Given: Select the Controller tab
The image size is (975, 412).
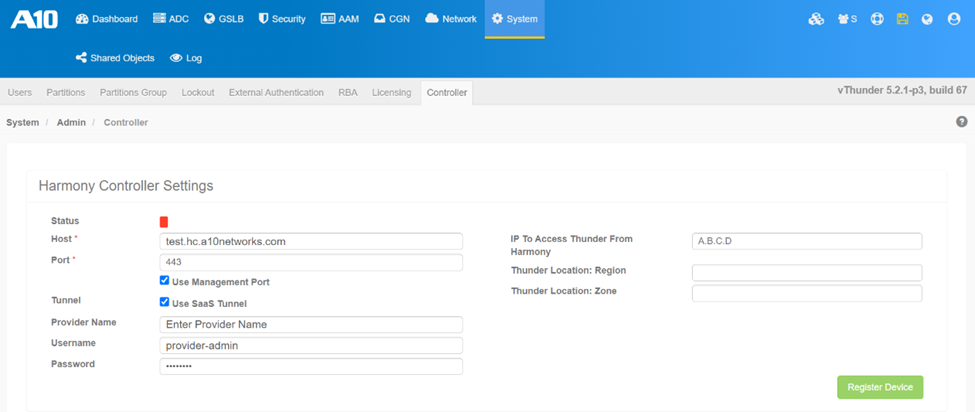Looking at the screenshot, I should [x=446, y=93].
